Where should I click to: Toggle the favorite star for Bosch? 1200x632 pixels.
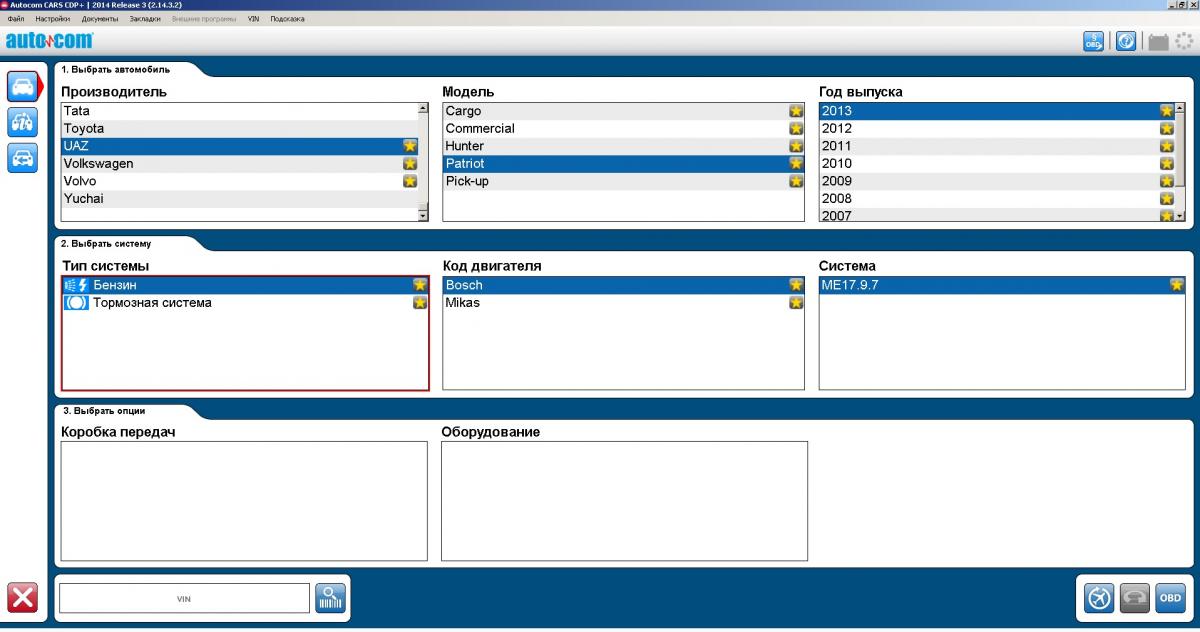(x=796, y=285)
